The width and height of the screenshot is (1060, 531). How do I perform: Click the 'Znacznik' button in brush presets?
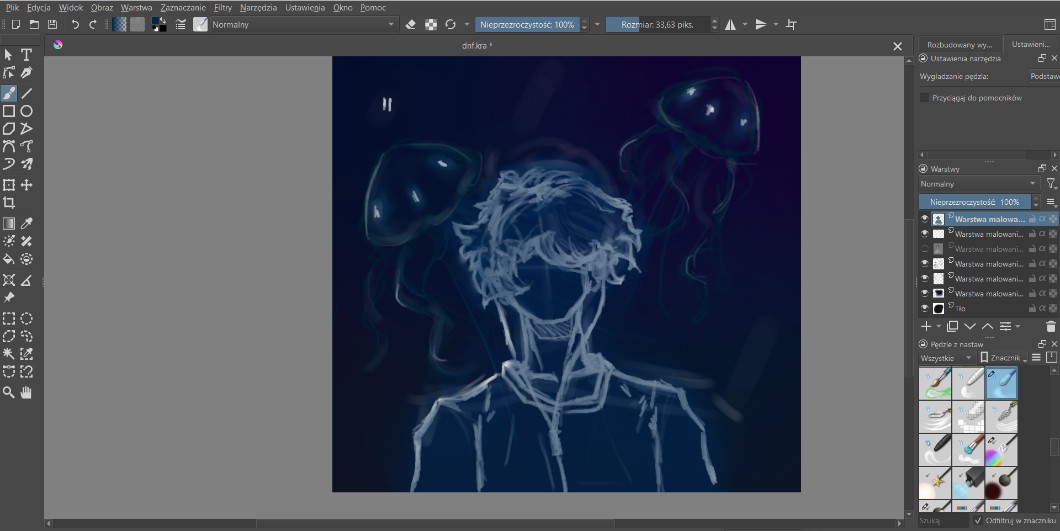(x=1003, y=357)
